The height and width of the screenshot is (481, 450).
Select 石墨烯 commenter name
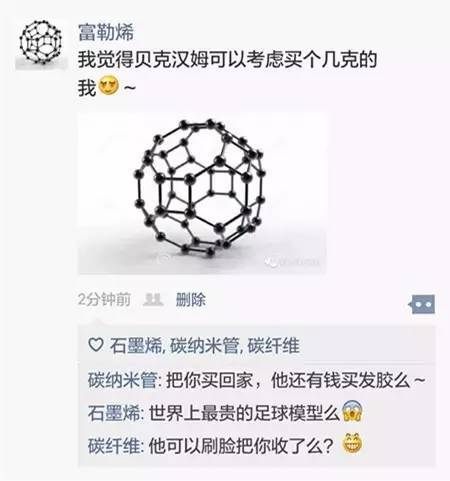tap(114, 413)
